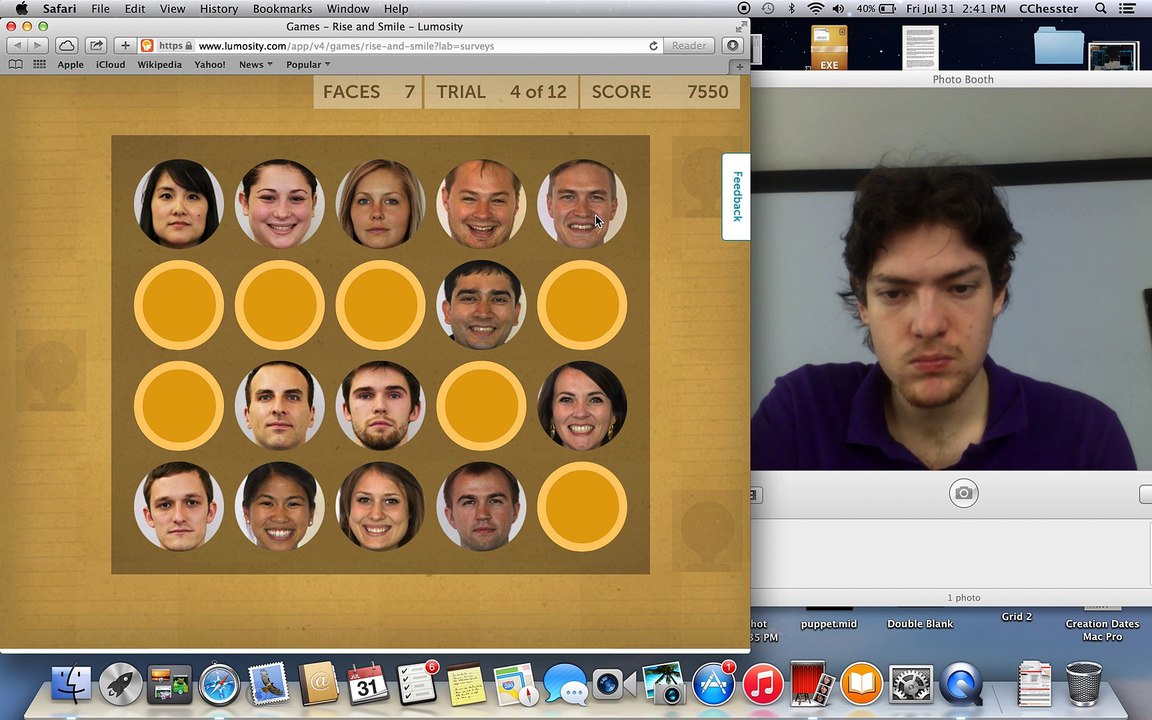Expand the News bookmarks folder
The width and height of the screenshot is (1152, 720).
pos(255,64)
